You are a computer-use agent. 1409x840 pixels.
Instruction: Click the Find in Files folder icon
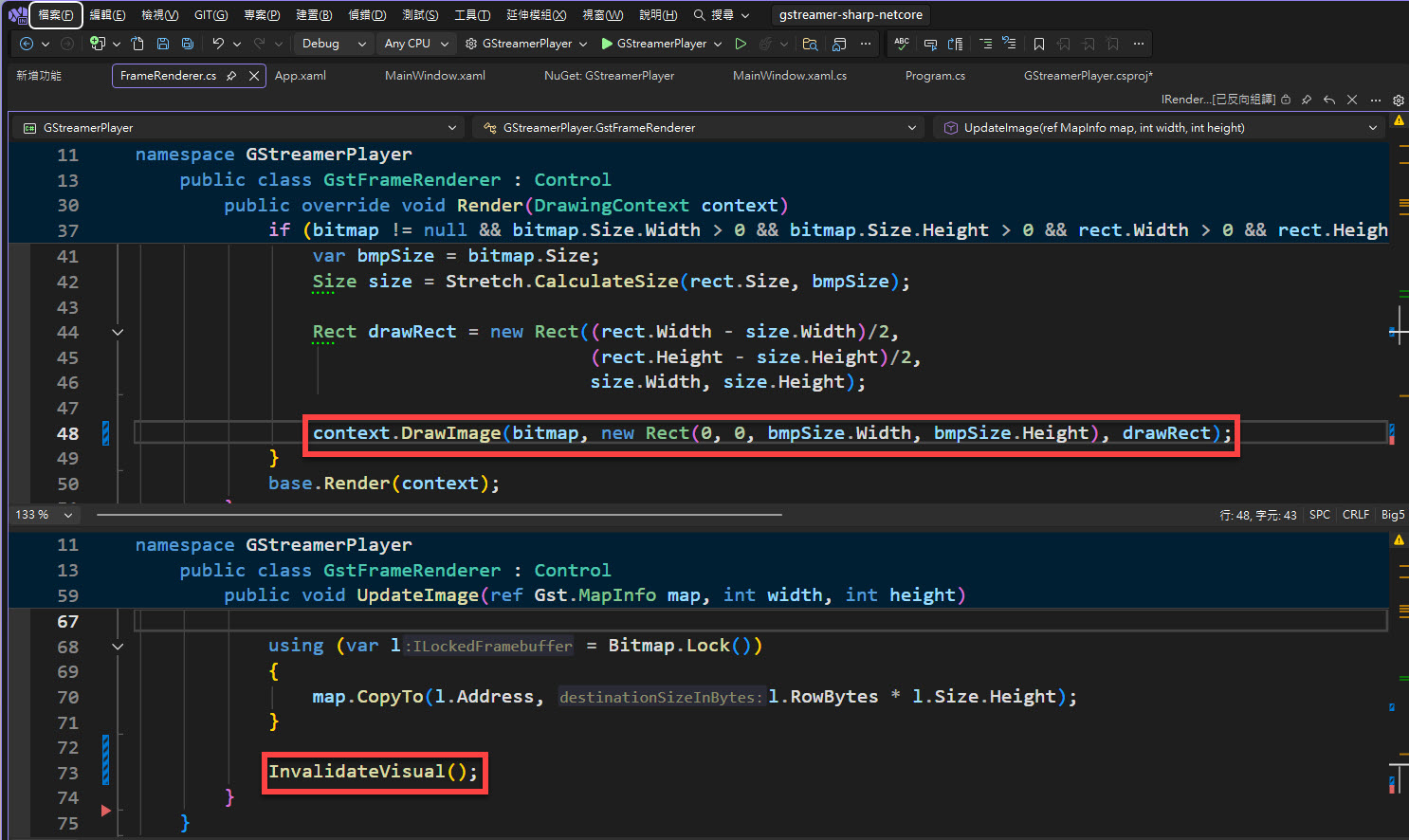[810, 44]
